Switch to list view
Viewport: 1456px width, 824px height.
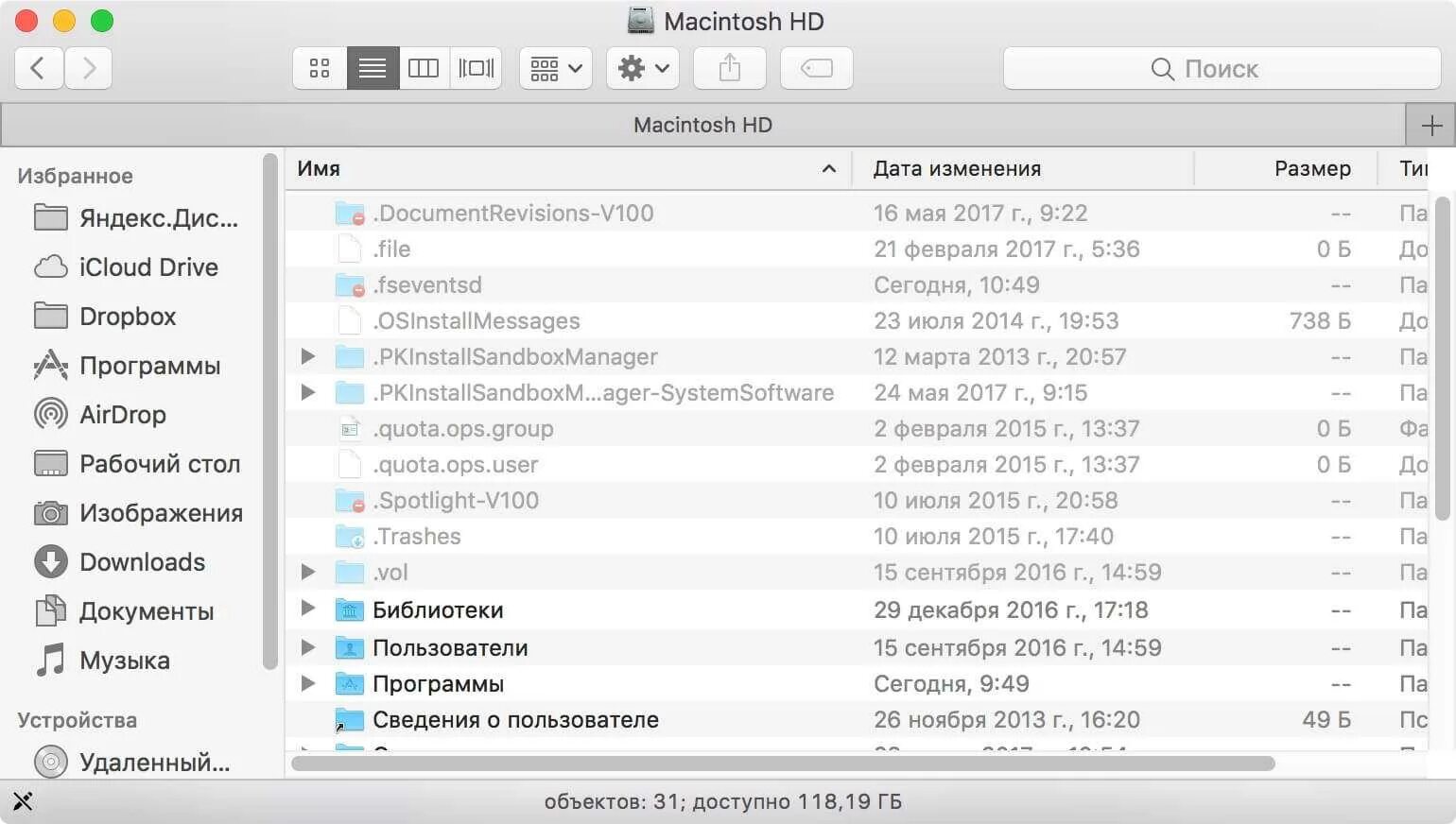click(373, 68)
